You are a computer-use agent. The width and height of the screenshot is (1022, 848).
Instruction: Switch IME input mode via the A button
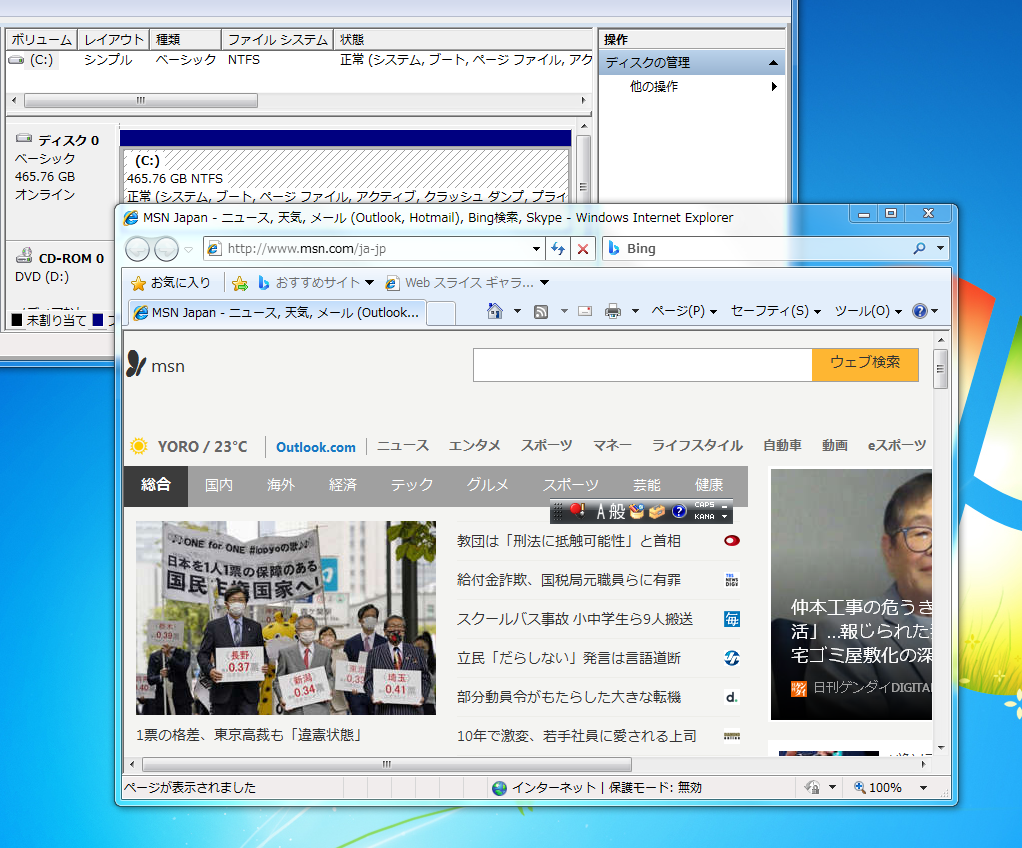[x=601, y=511]
